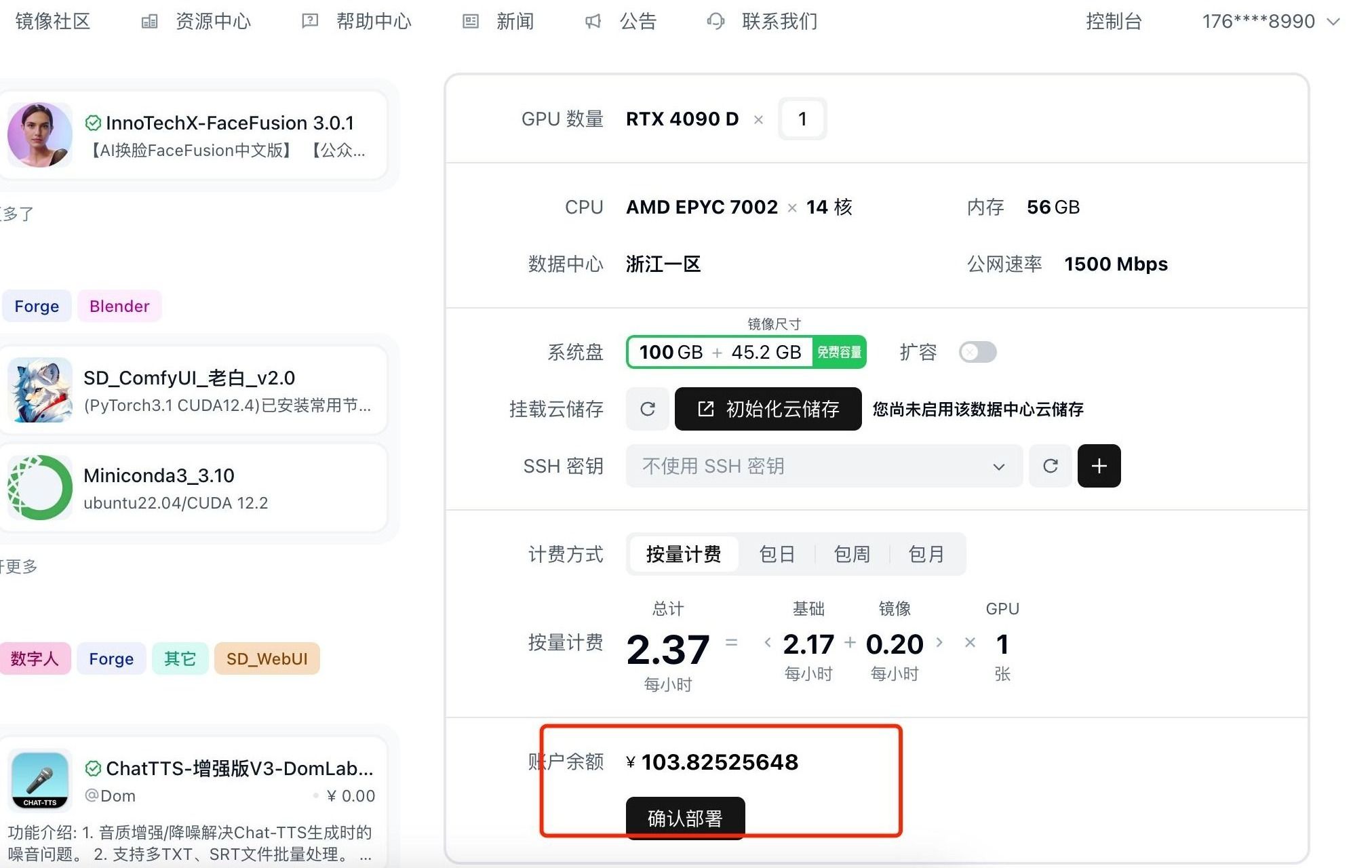The width and height of the screenshot is (1372, 868).
Task: Click the total price 2.37
Action: coord(668,649)
